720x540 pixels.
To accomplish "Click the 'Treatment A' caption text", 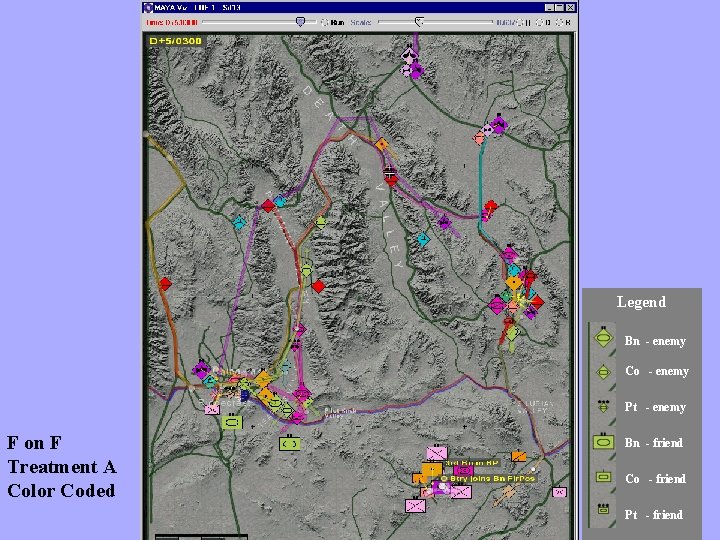I will click(x=62, y=467).
